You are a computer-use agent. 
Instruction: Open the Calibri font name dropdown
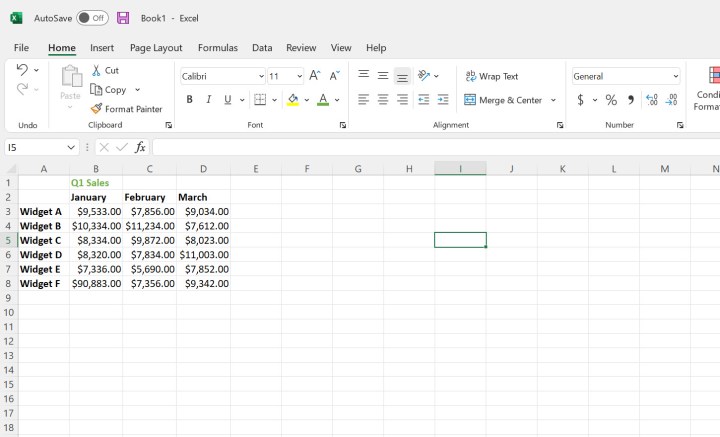point(261,76)
